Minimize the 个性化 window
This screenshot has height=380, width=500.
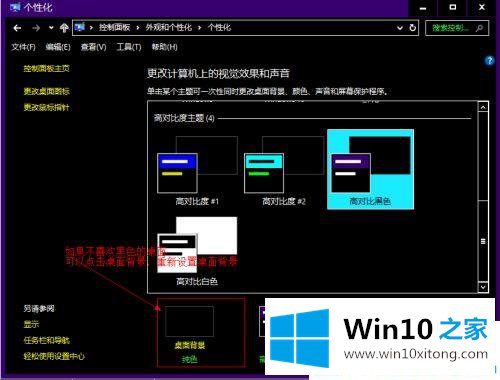(423, 8)
